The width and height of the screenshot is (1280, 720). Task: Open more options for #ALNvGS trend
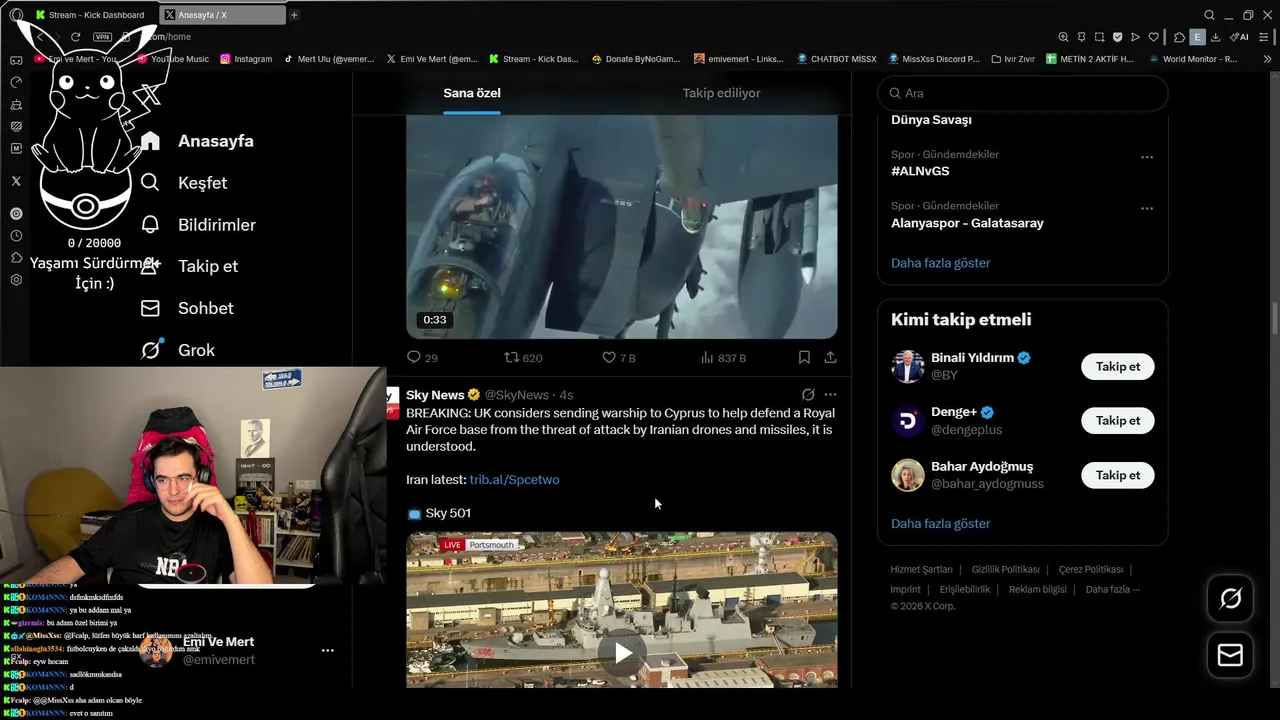pyautogui.click(x=1147, y=157)
